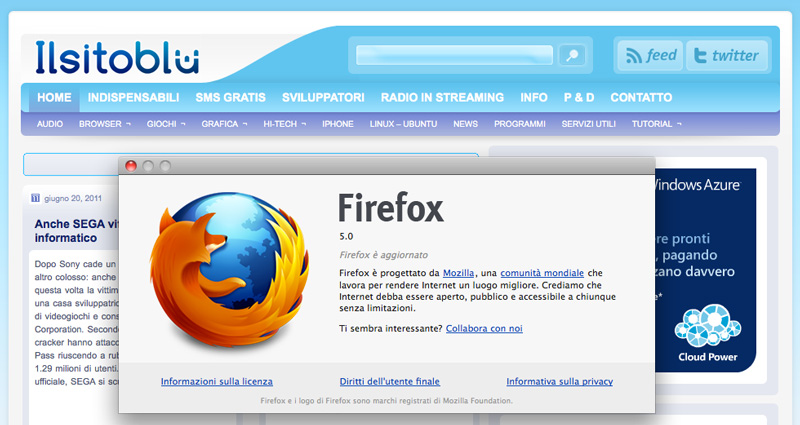Open the Anche SEGA article title

pos(76,231)
